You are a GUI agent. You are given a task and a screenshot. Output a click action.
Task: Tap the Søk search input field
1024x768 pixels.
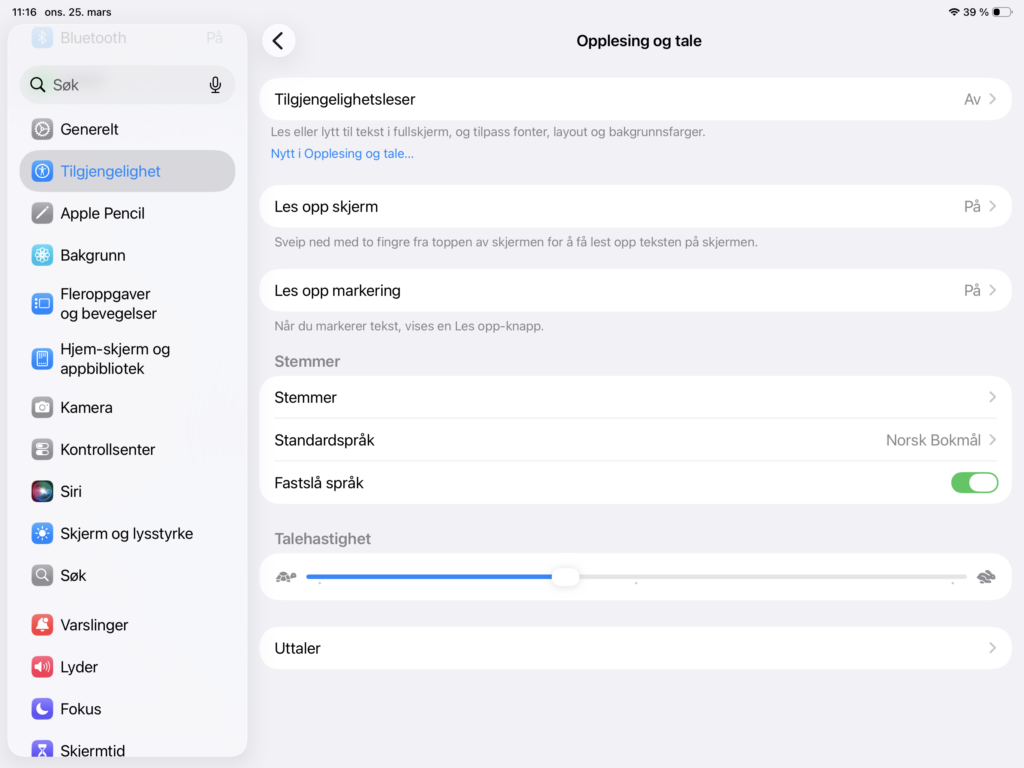click(x=127, y=85)
